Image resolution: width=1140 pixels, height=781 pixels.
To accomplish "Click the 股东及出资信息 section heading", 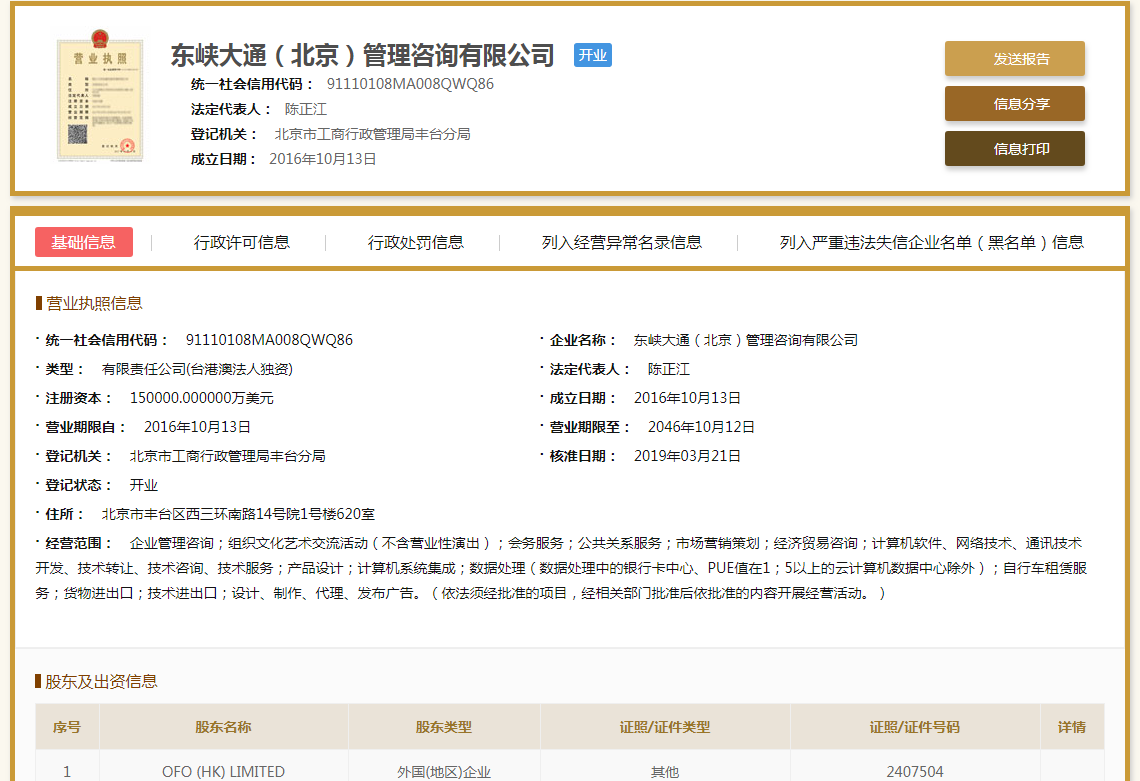I will point(101,681).
